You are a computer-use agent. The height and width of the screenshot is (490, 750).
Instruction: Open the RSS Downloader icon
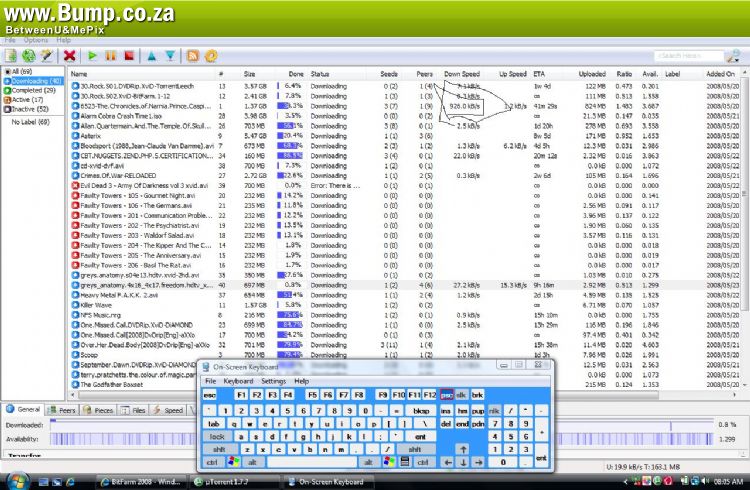pos(194,56)
